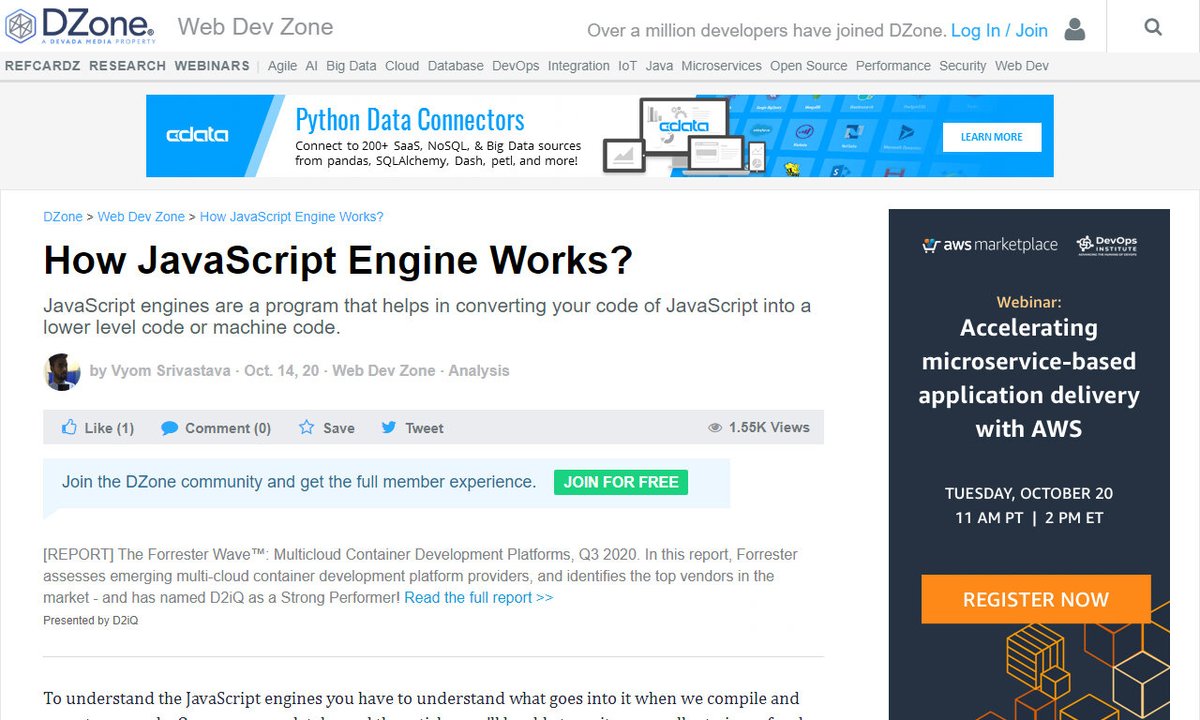
Task: Click 'How JavaScript Engine Works?' breadcrumb
Action: 292,217
